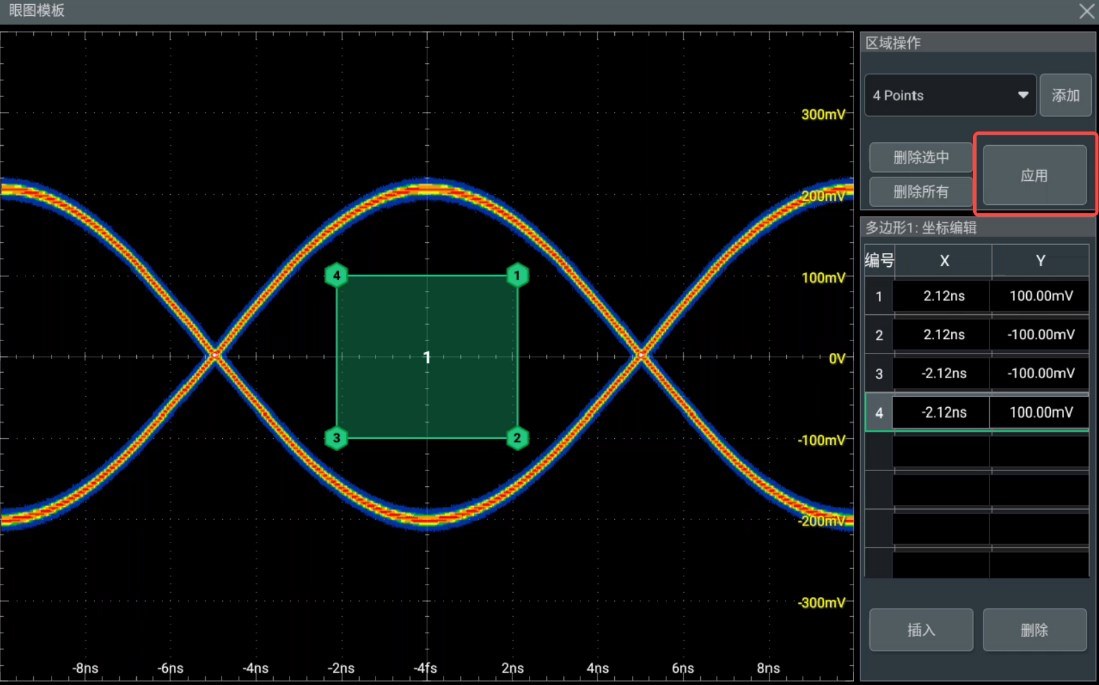Select row number 1 in coordinate table

[x=879, y=297]
